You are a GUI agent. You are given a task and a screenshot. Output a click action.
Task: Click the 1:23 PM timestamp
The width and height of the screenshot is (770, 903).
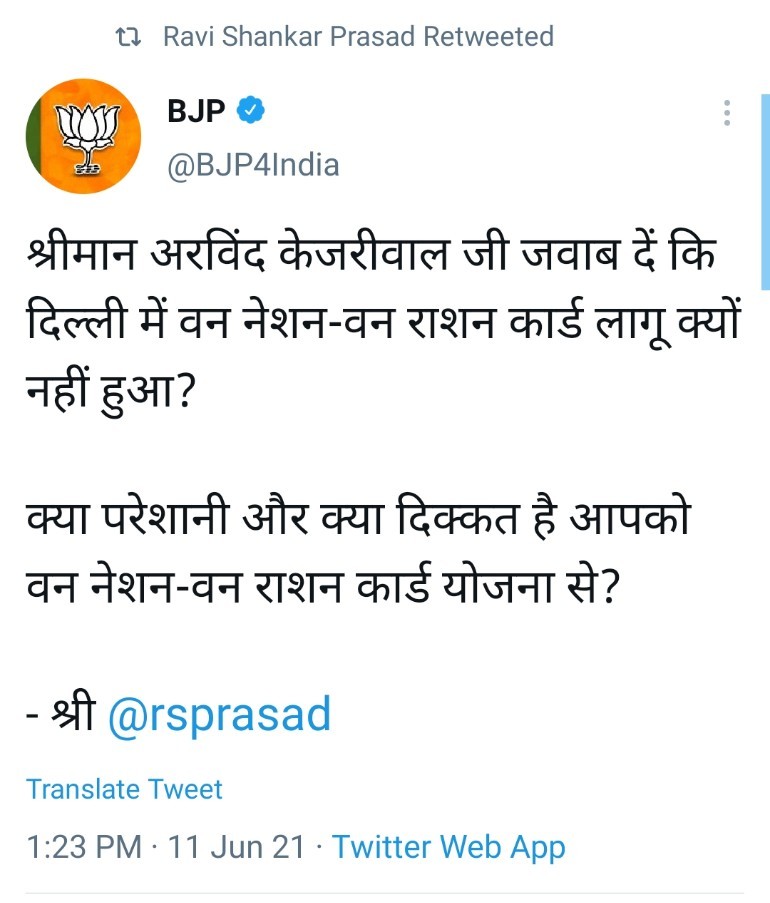click(x=84, y=847)
